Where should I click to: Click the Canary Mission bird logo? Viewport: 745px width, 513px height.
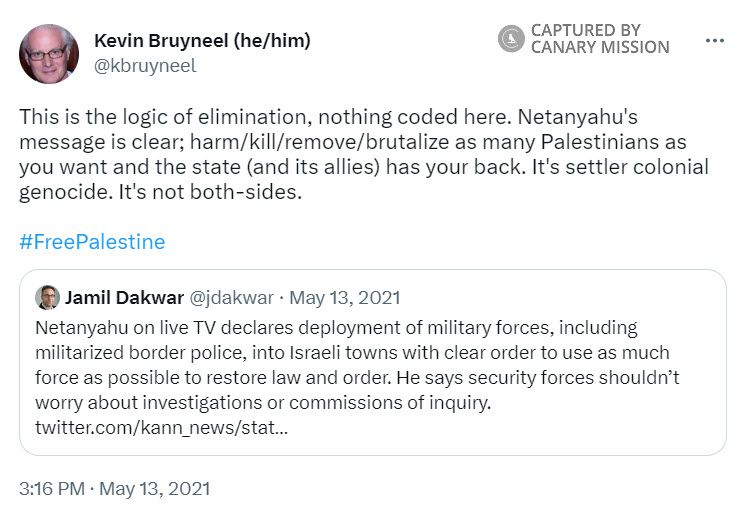pyautogui.click(x=511, y=39)
